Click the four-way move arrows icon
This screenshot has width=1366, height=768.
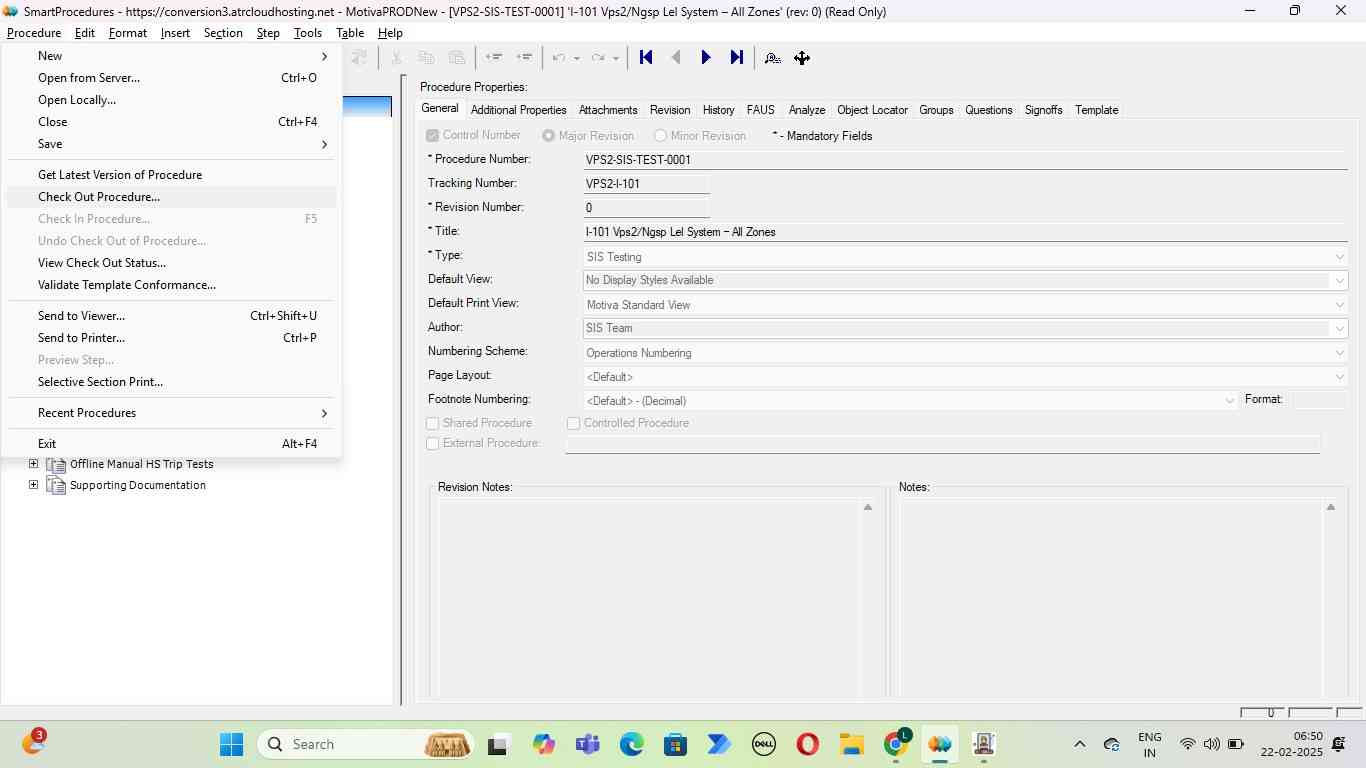click(802, 58)
